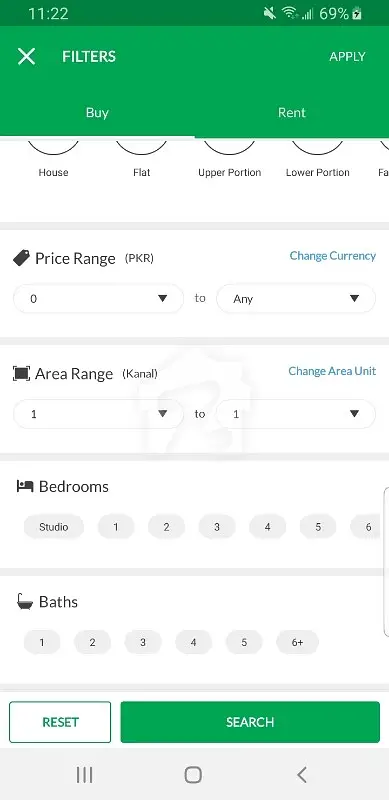Click the Change Currency link
This screenshot has height=800, width=389.
333,256
